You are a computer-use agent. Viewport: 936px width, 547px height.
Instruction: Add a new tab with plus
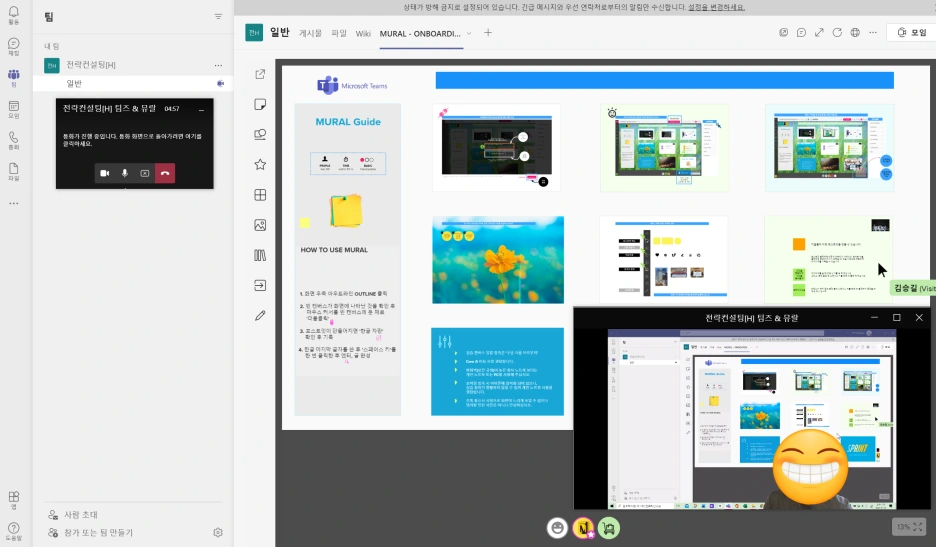(x=488, y=33)
